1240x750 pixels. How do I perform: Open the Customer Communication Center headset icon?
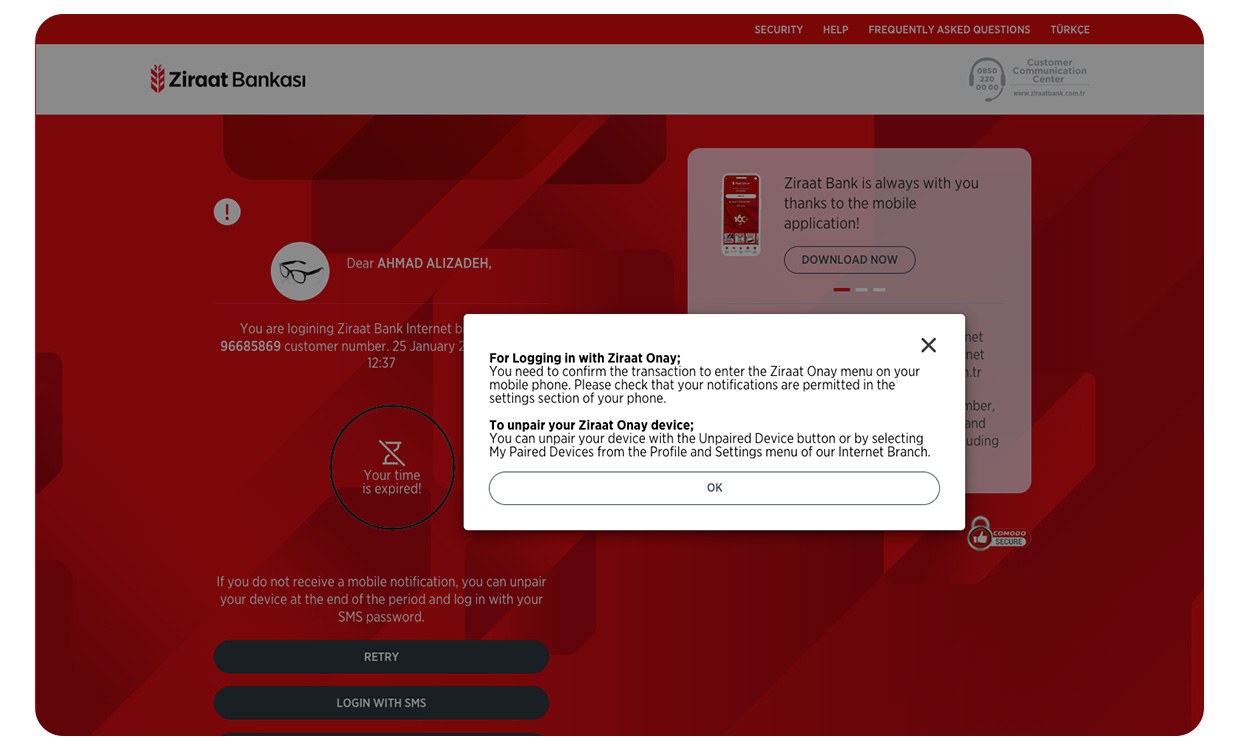click(987, 79)
